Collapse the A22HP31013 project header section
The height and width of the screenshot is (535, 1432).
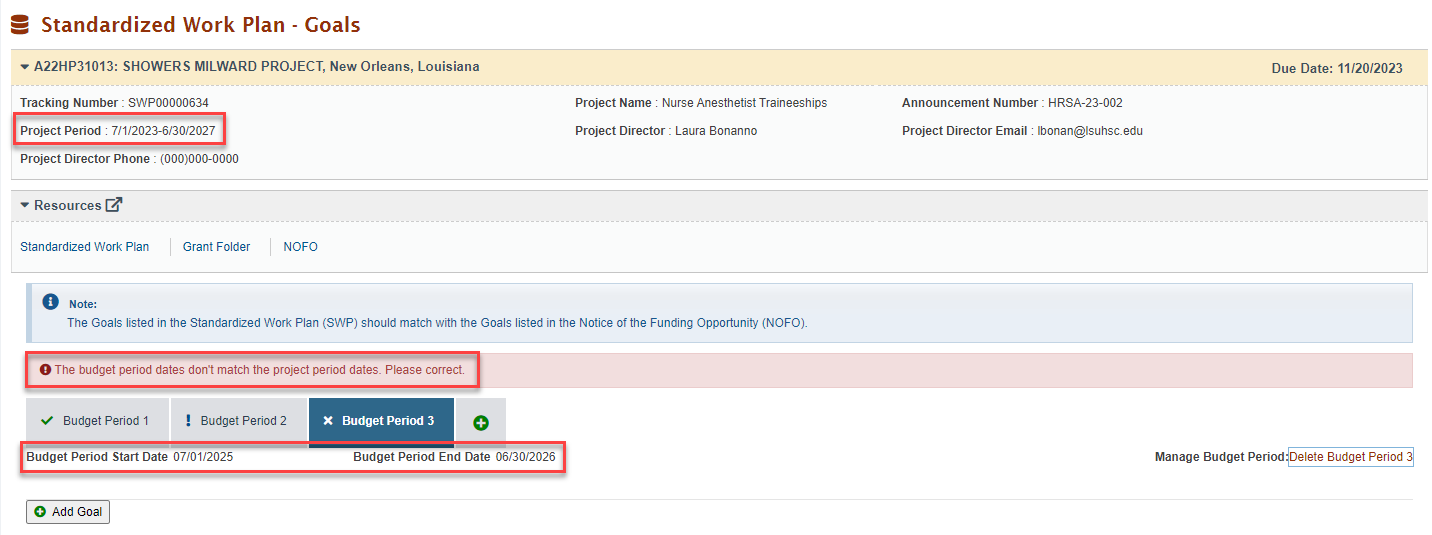[x=25, y=67]
